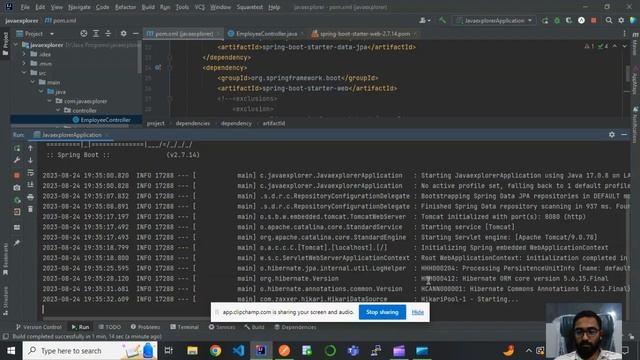This screenshot has width=640, height=360.
Task: Open Run panel settings gear
Action: (611, 134)
